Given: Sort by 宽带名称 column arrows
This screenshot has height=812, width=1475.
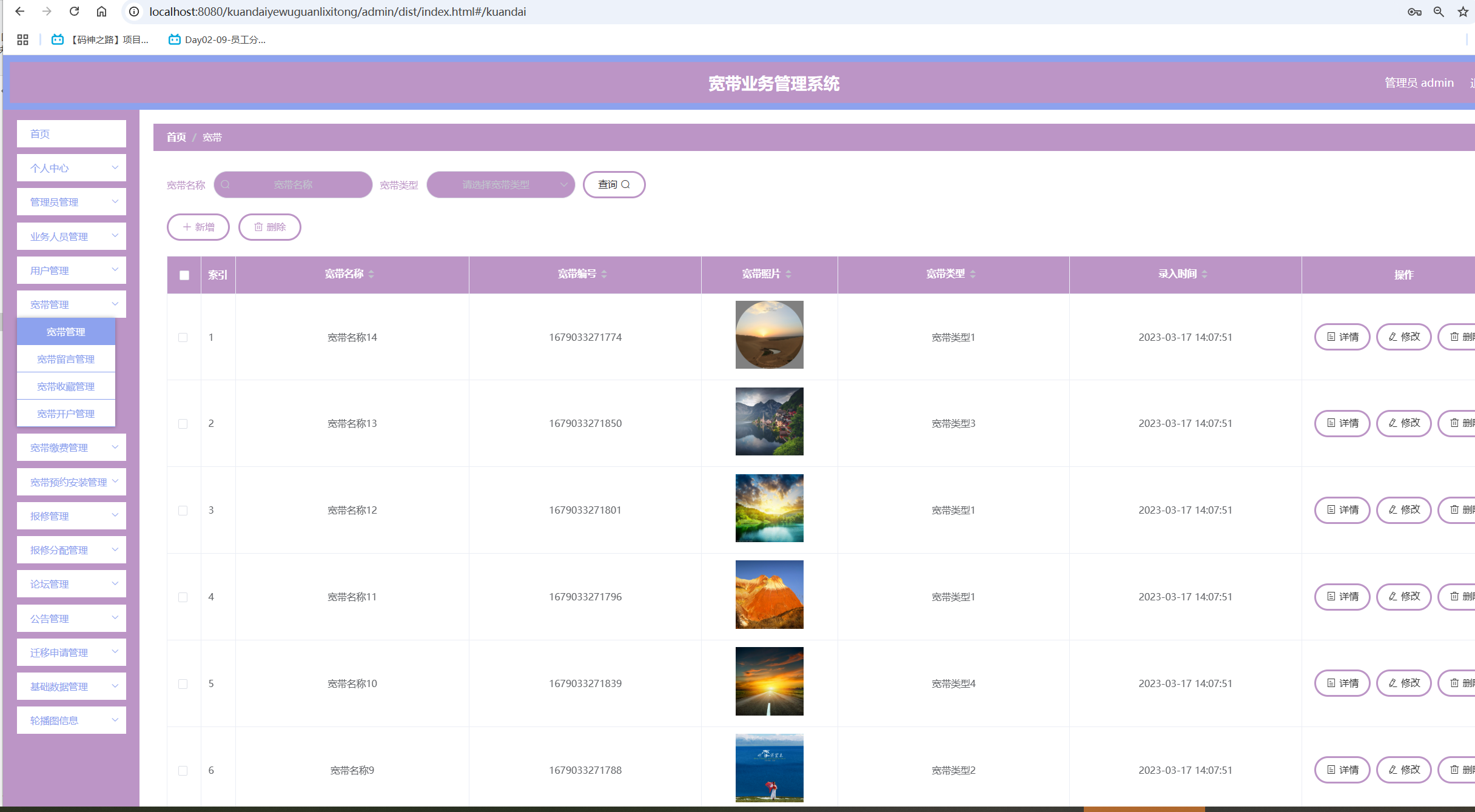Looking at the screenshot, I should (371, 274).
